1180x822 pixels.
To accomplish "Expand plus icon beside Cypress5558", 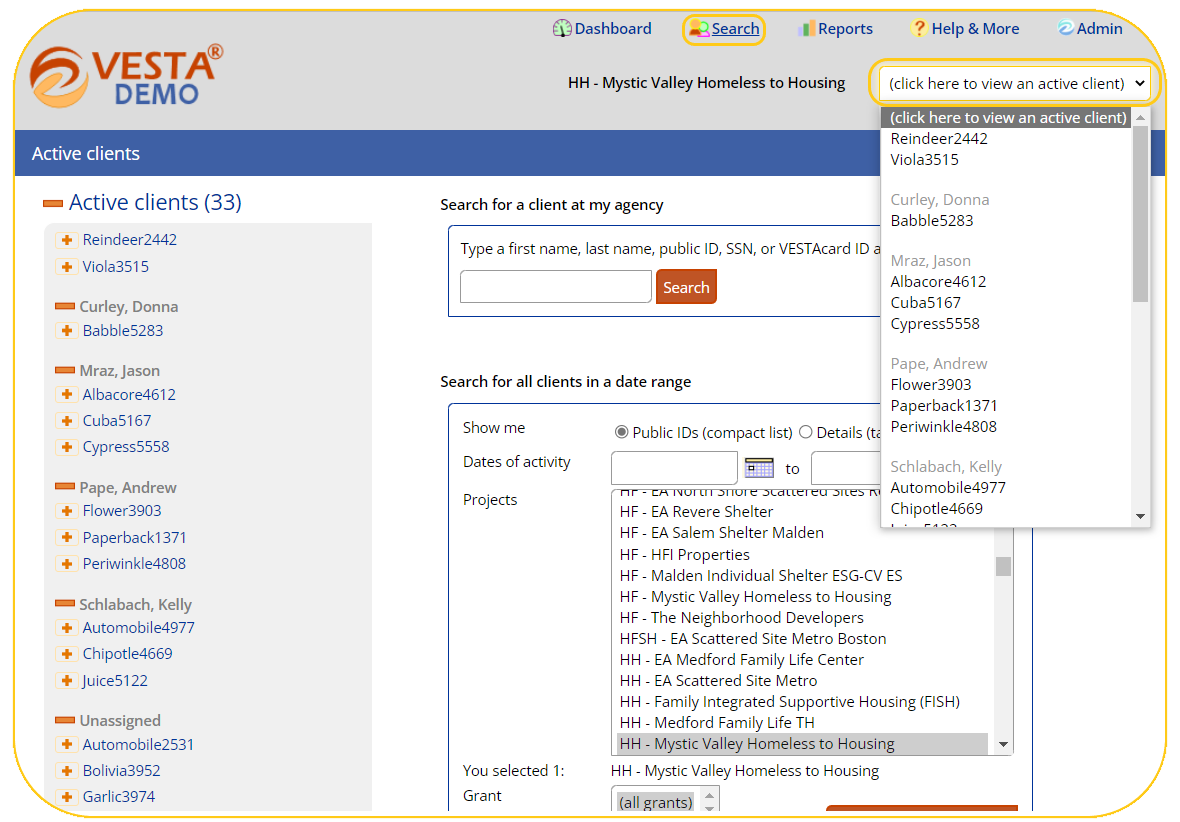I will (67, 447).
